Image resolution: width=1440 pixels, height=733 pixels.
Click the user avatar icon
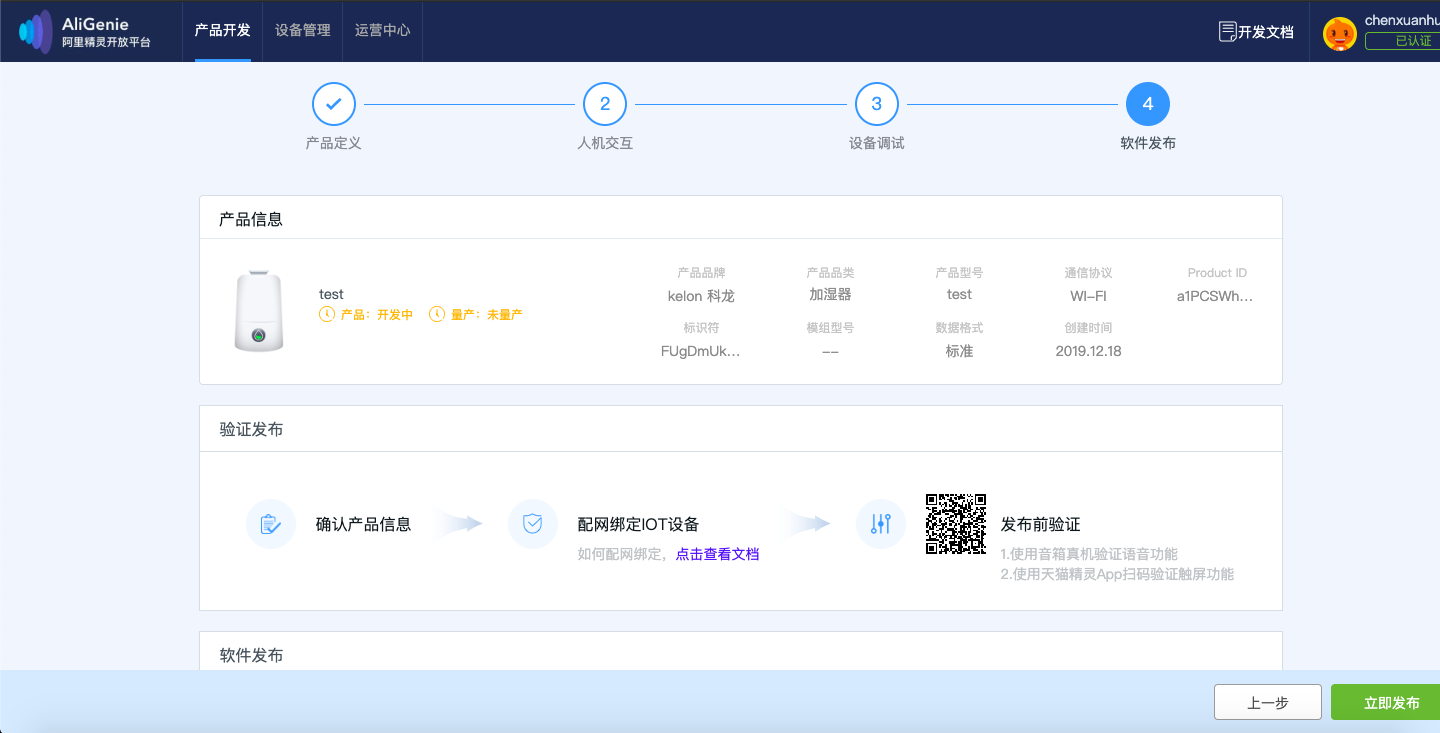pyautogui.click(x=1339, y=34)
